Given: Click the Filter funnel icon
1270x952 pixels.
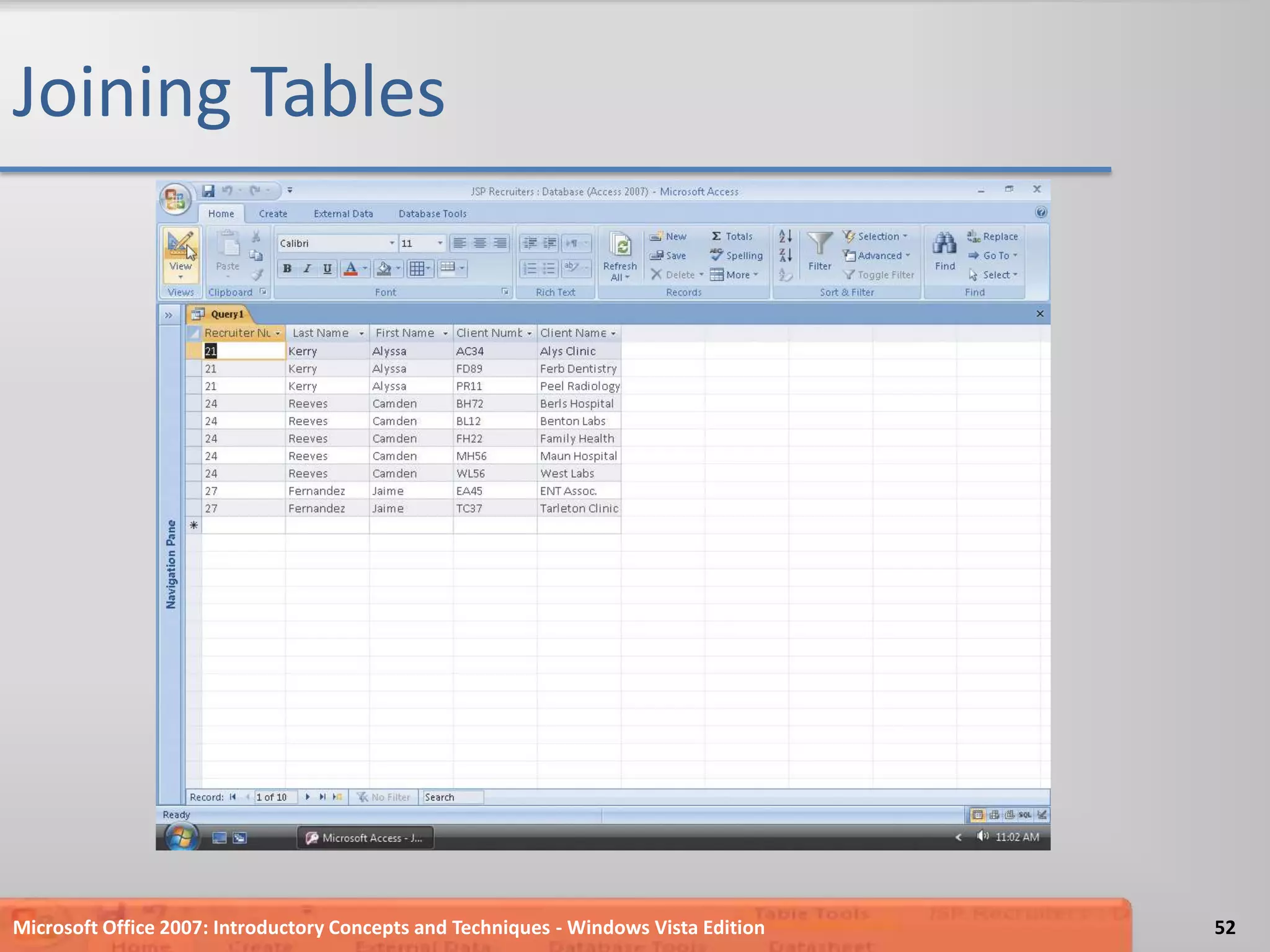Looking at the screenshot, I should point(820,244).
